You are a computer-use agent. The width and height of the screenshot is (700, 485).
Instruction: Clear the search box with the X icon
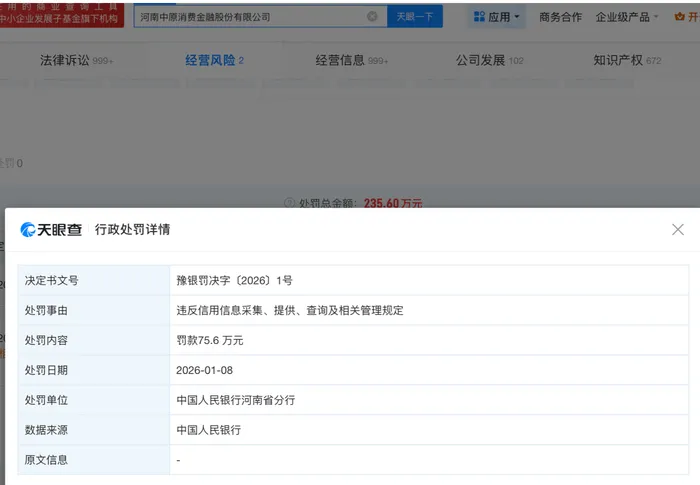372,17
